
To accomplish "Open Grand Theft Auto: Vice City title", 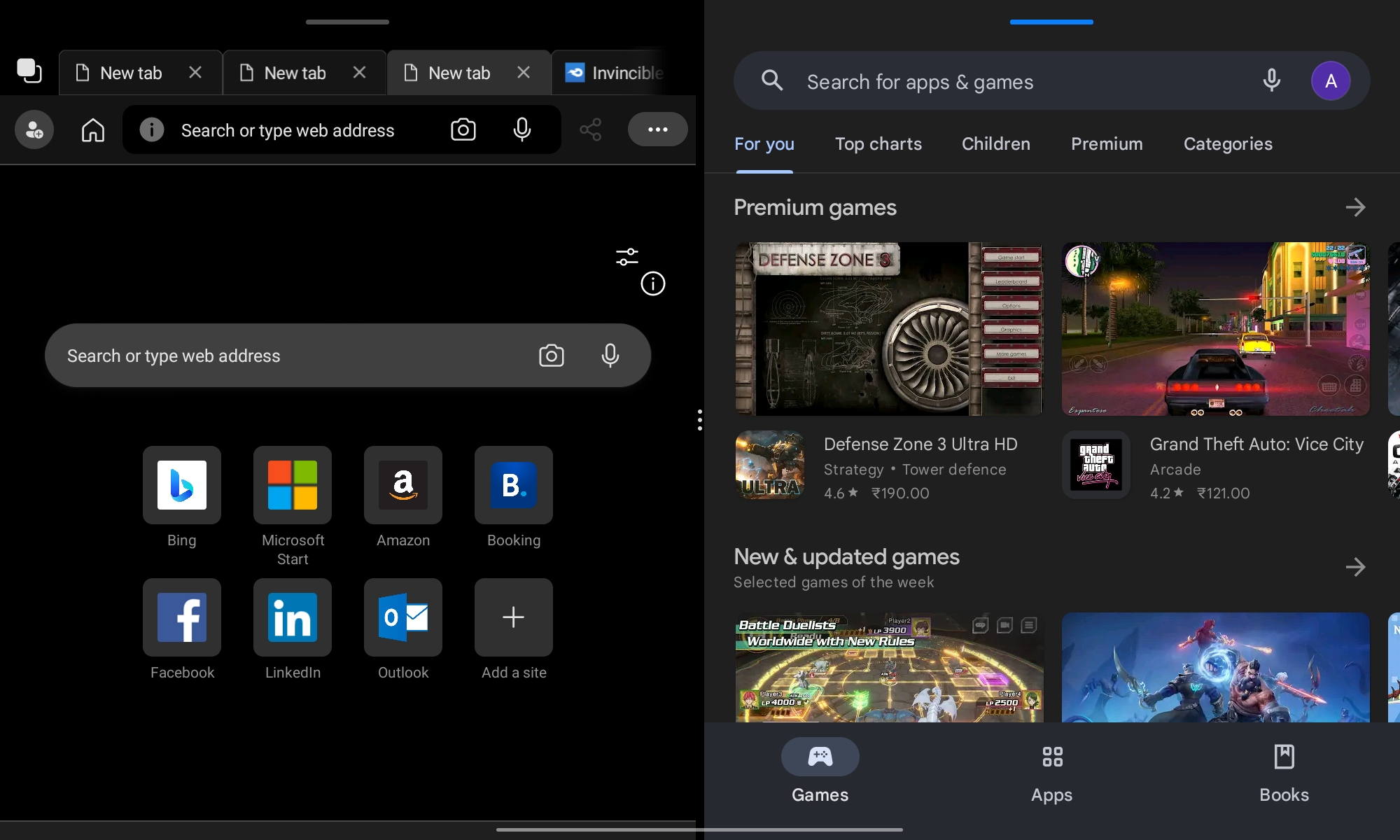I will click(x=1256, y=444).
